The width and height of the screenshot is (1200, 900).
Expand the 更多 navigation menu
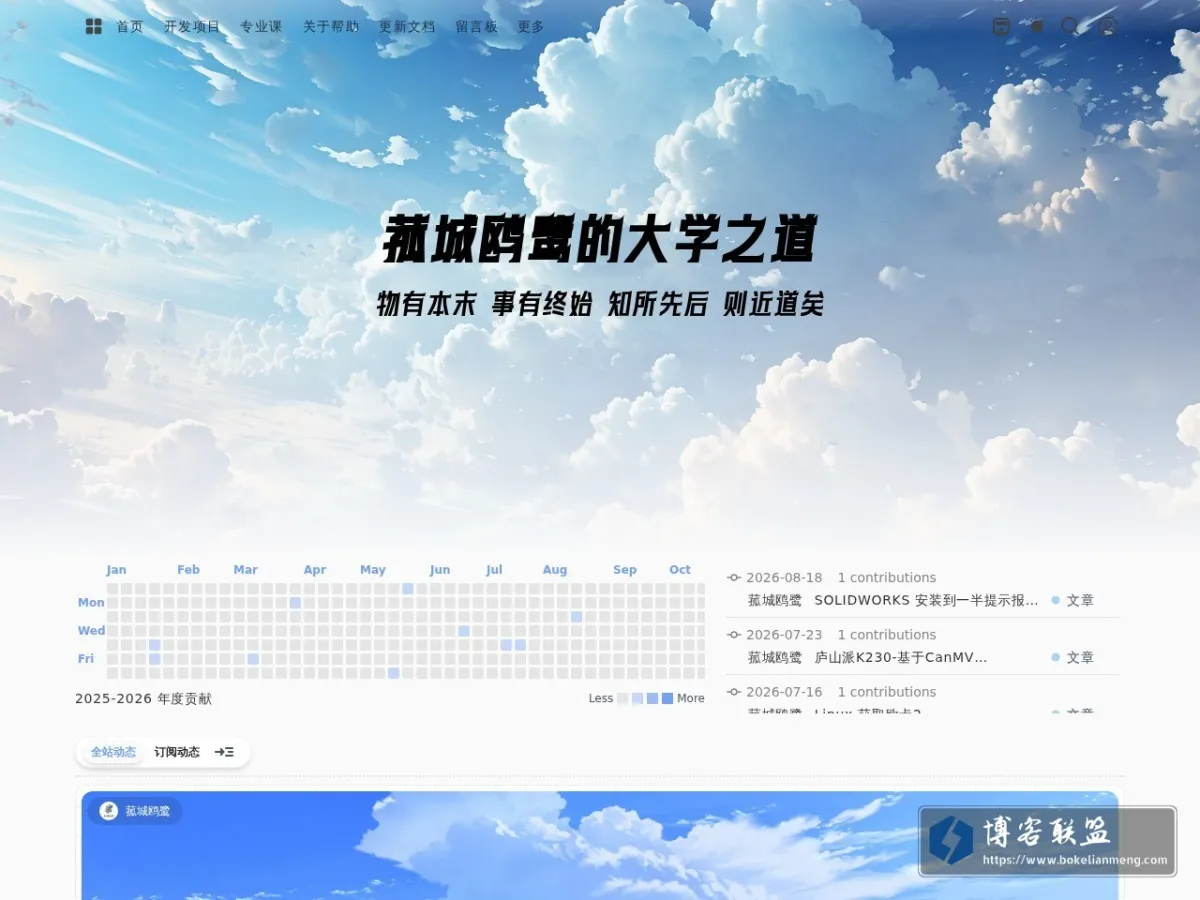click(x=531, y=27)
